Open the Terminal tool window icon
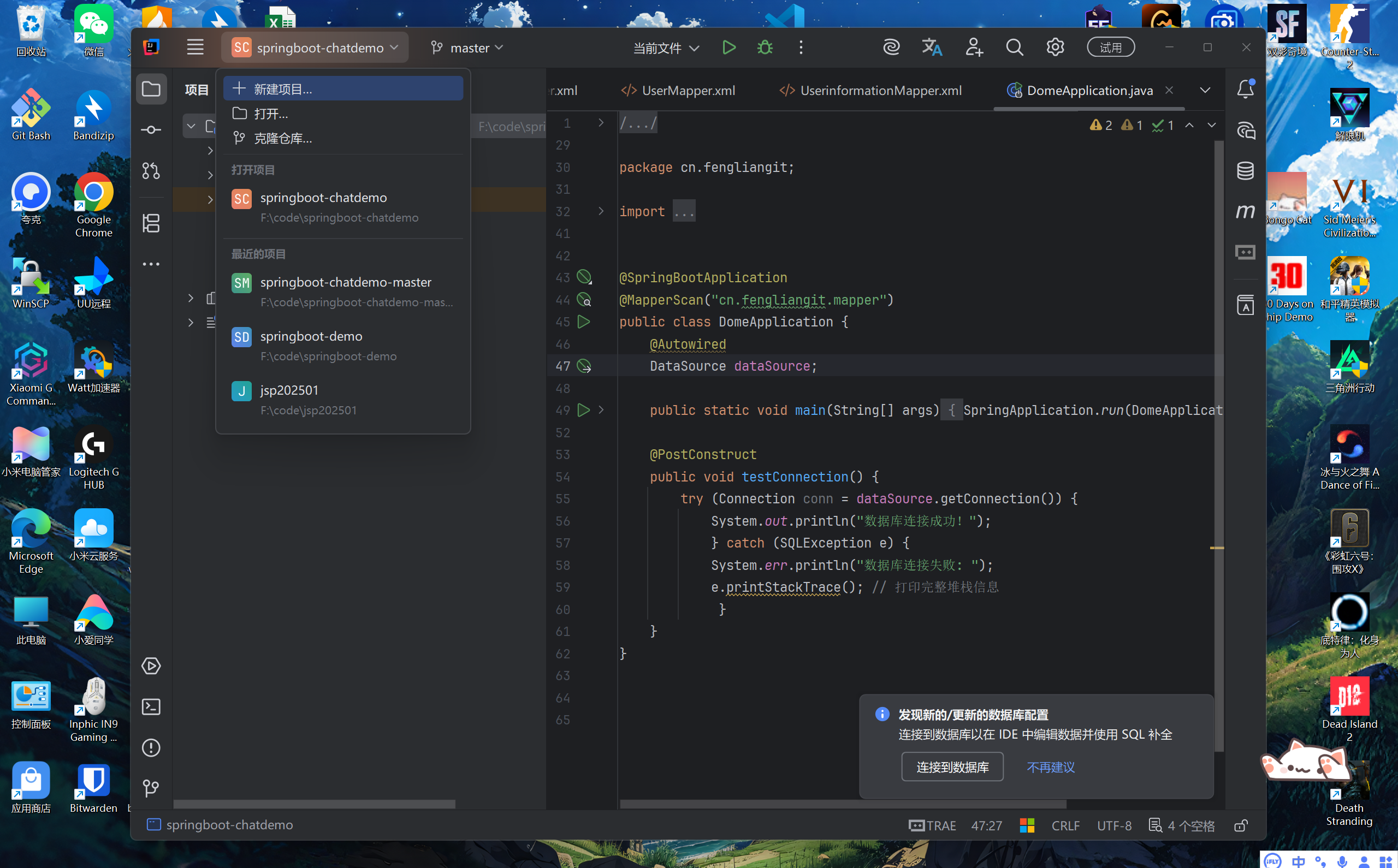The height and width of the screenshot is (868, 1398). click(x=151, y=707)
